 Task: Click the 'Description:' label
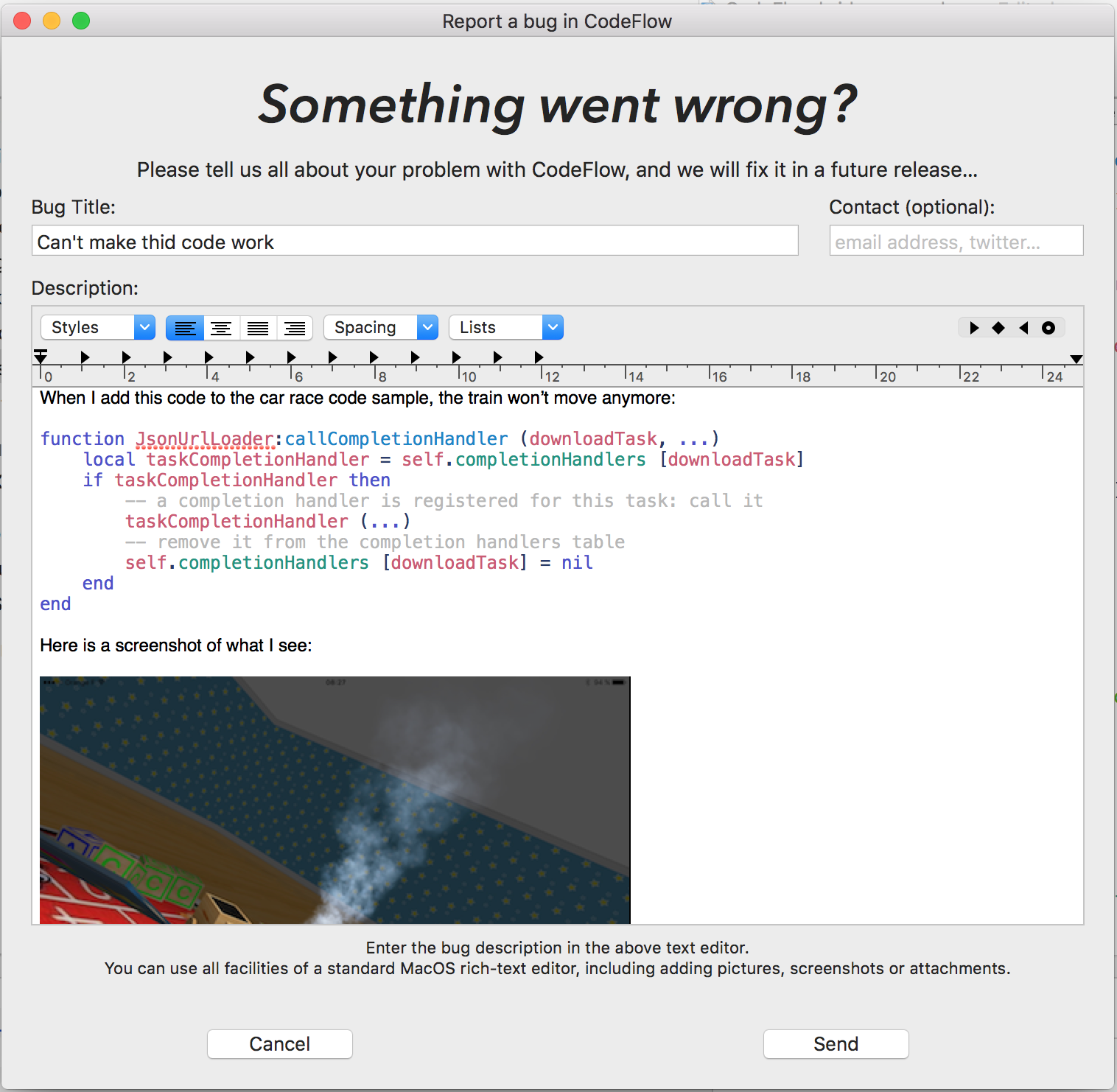(x=85, y=288)
